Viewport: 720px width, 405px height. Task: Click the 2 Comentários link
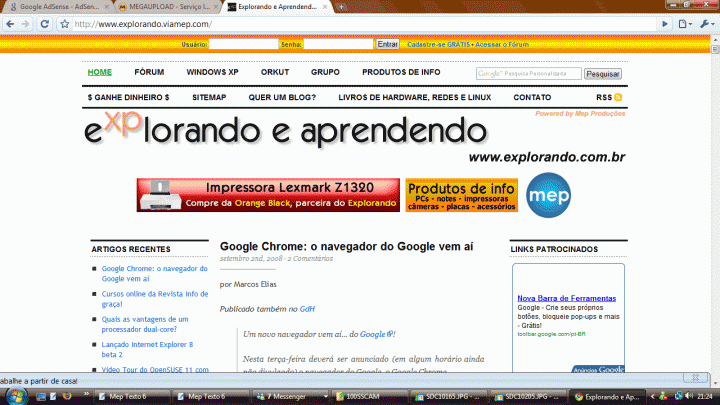pyautogui.click(x=310, y=259)
